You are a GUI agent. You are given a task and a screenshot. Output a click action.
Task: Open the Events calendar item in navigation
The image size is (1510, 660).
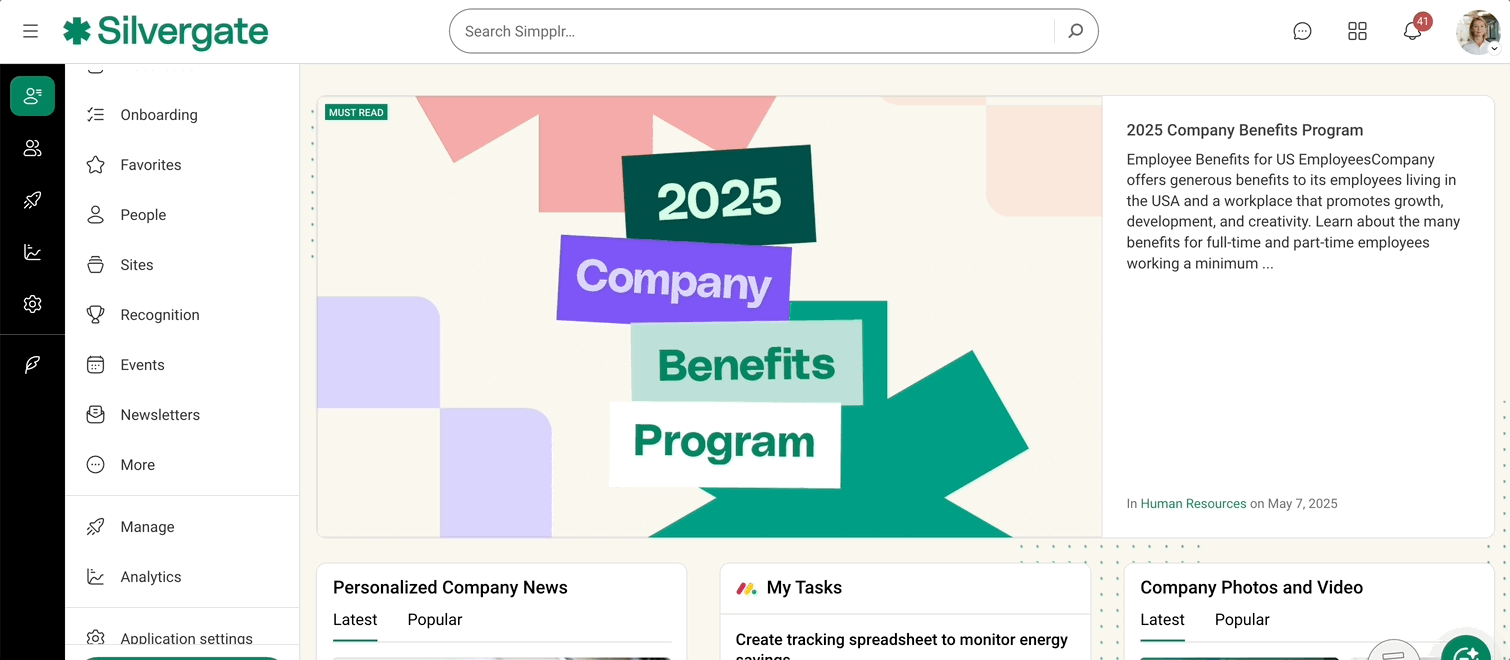(x=142, y=364)
